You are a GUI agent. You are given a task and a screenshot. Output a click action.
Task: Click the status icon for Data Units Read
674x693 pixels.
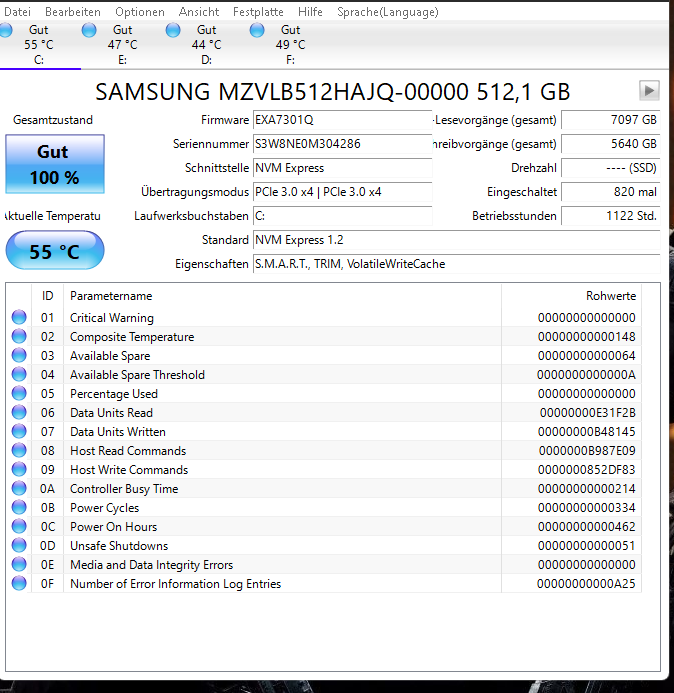[x=19, y=412]
